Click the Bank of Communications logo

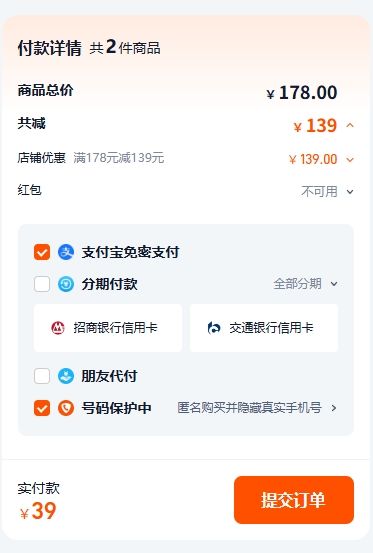point(214,328)
